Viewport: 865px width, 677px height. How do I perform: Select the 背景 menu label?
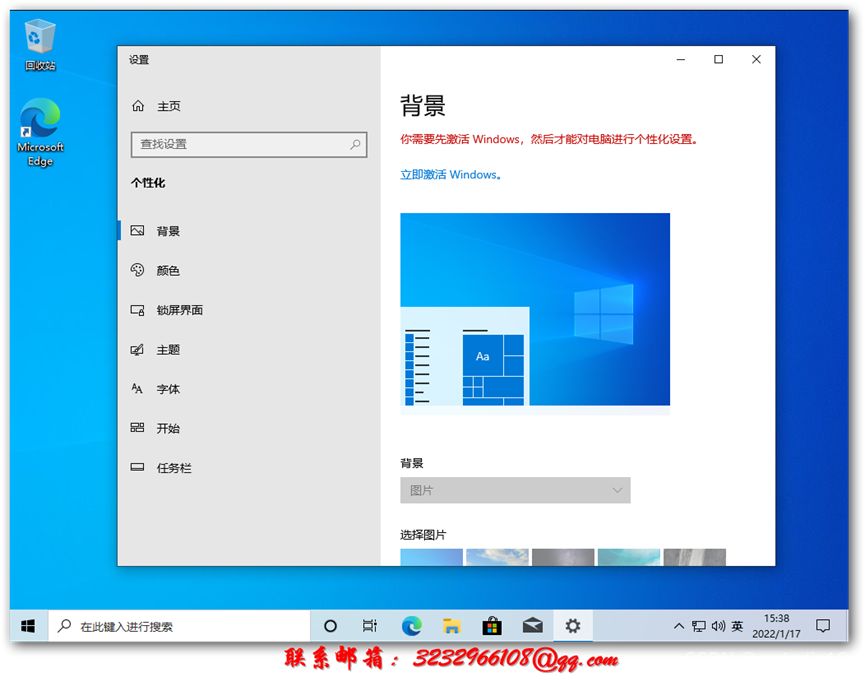point(168,231)
